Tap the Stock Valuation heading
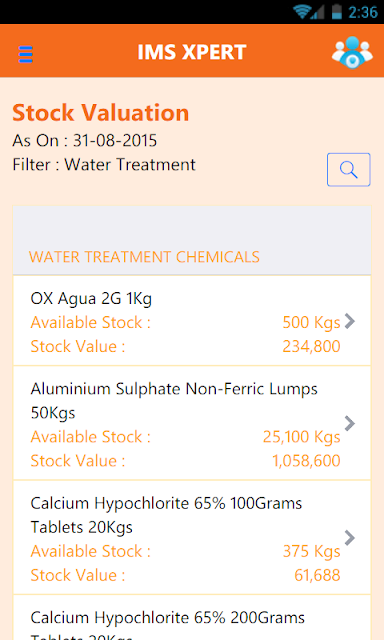 point(101,113)
